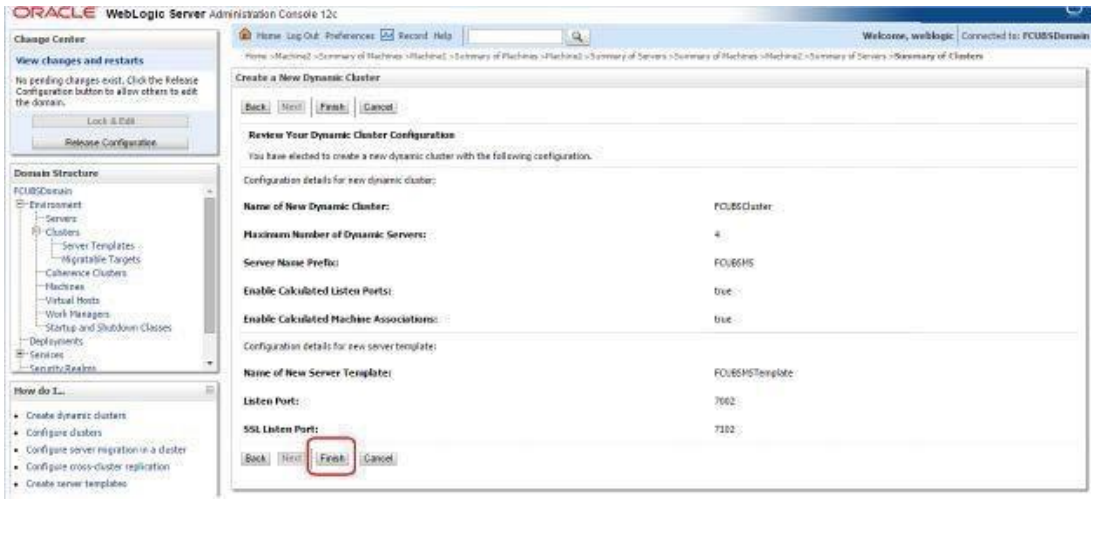Click the Connected to FCUBSDomain text
1095x550 pixels.
[x=1024, y=36]
